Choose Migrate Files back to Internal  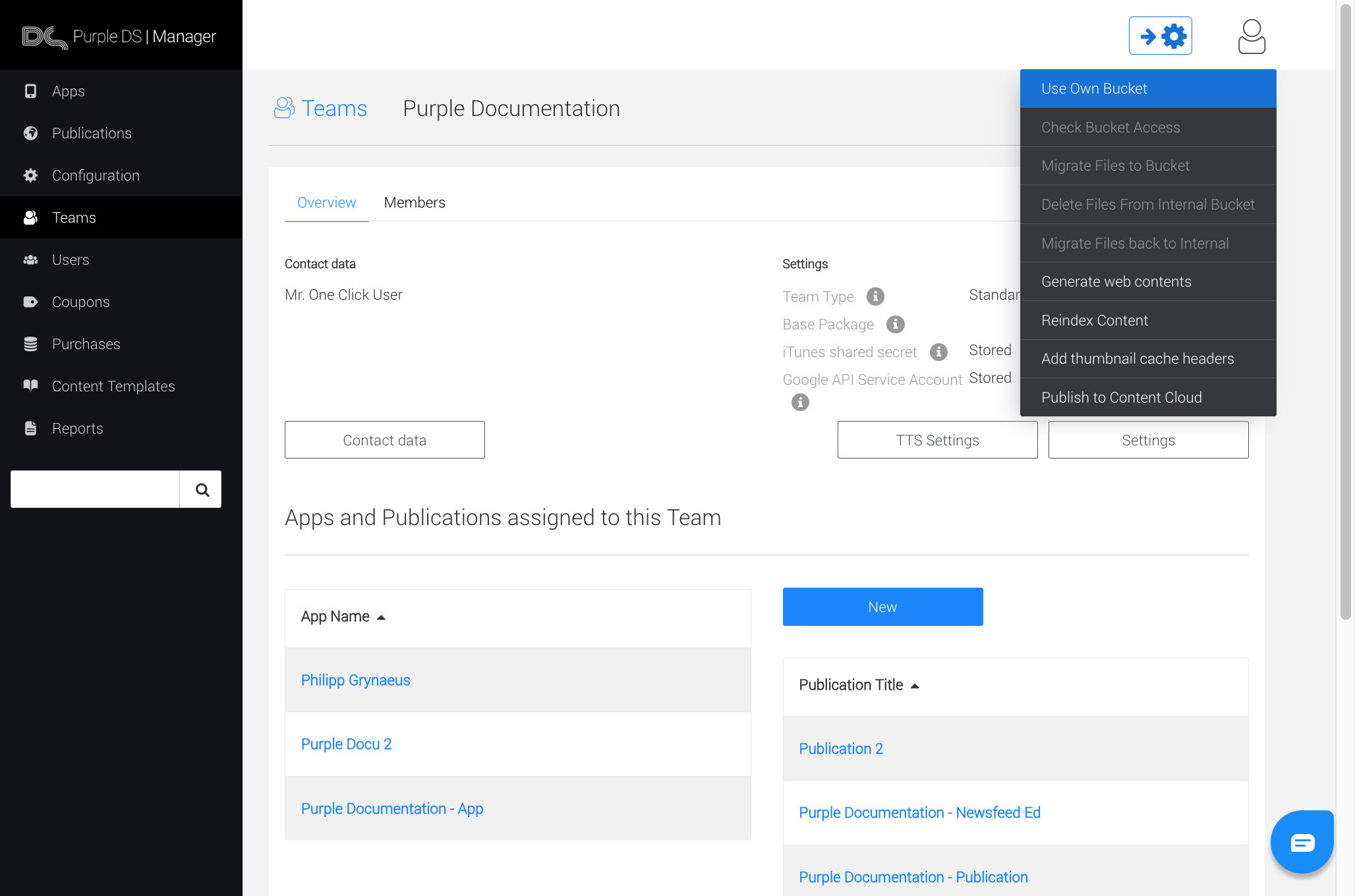click(1148, 243)
